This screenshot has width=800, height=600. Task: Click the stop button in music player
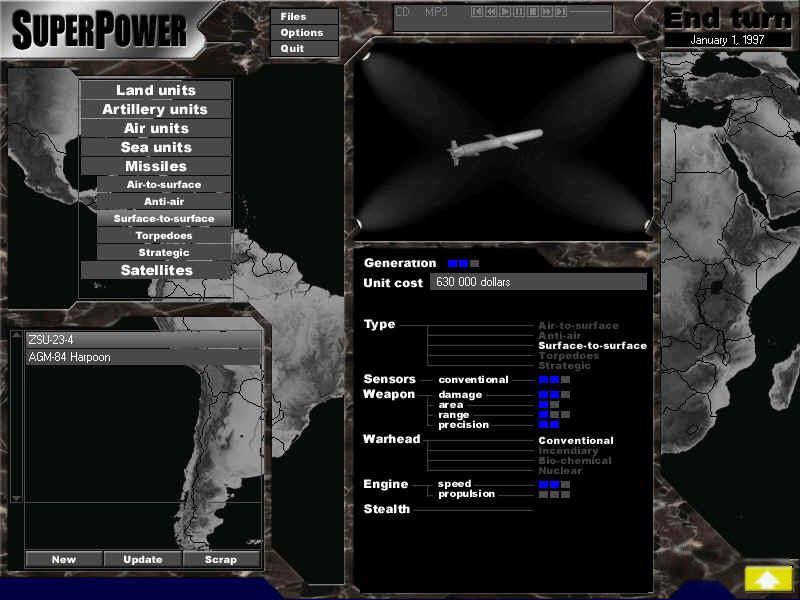533,12
